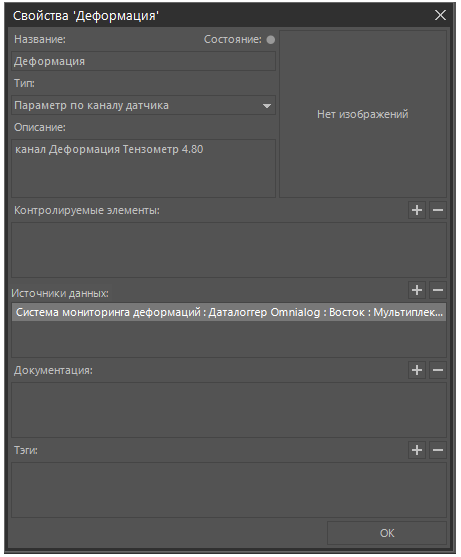Viewport: 461px width, 557px height.
Task: Click inside the Описание text area
Action: [x=143, y=168]
